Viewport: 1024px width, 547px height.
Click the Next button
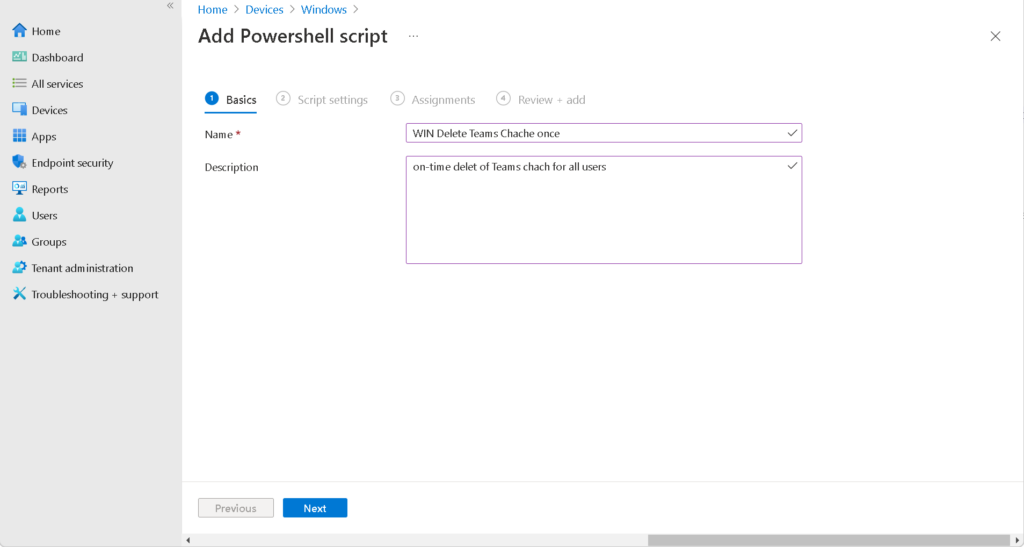coord(315,508)
